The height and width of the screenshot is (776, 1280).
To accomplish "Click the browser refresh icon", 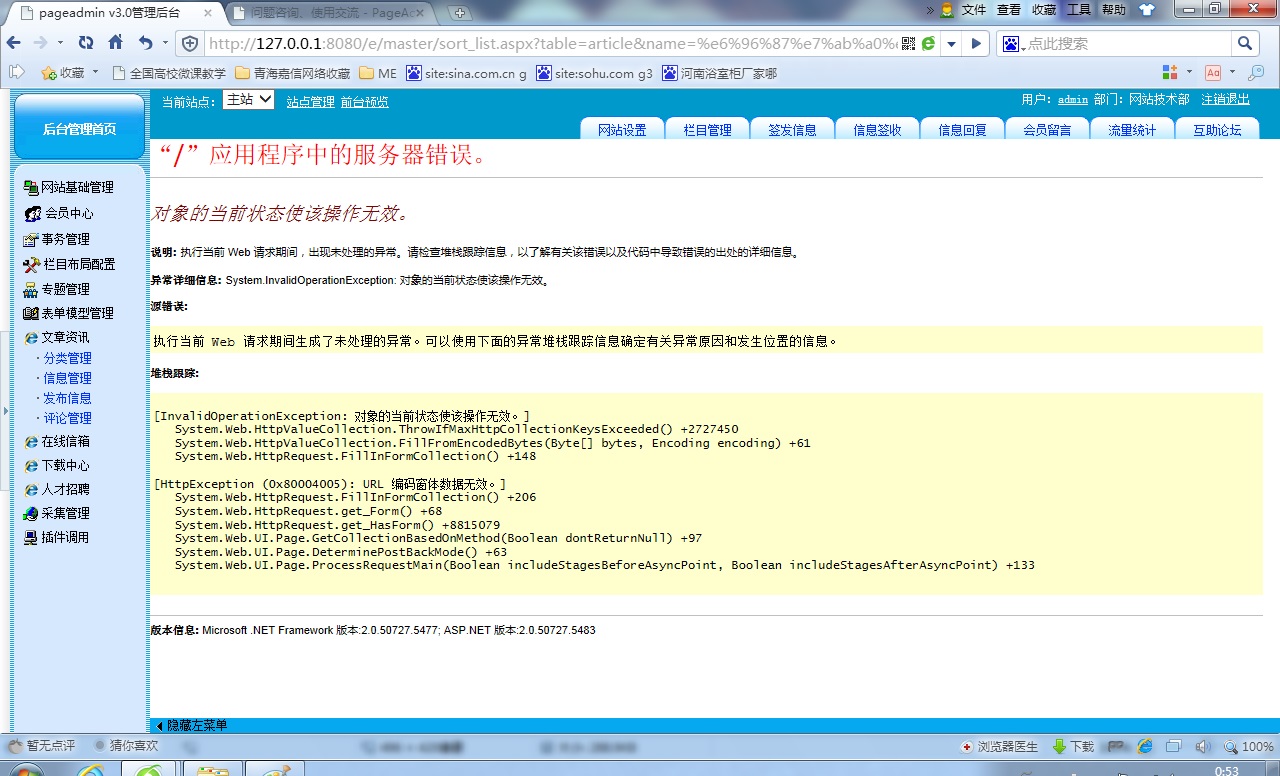I will 86,43.
